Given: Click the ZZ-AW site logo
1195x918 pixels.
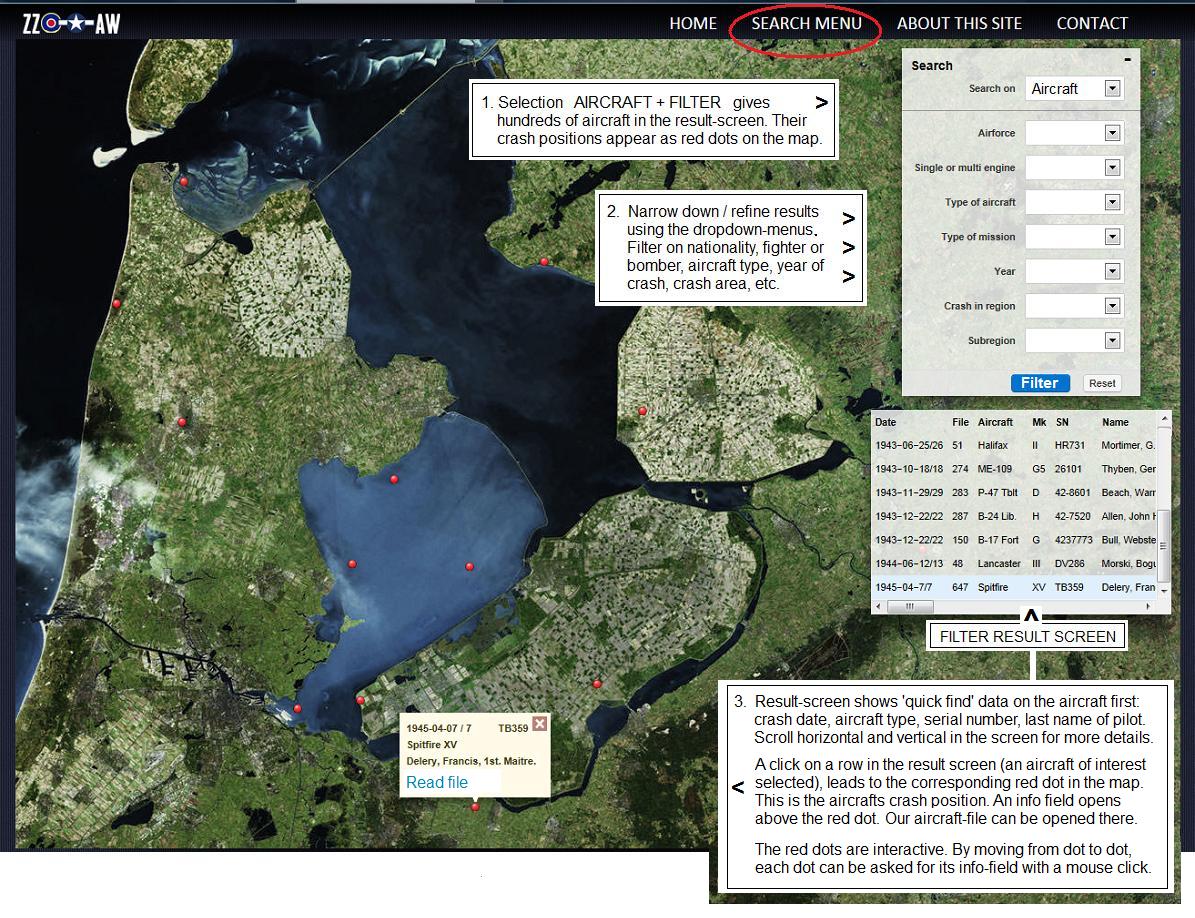Looking at the screenshot, I should (71, 23).
